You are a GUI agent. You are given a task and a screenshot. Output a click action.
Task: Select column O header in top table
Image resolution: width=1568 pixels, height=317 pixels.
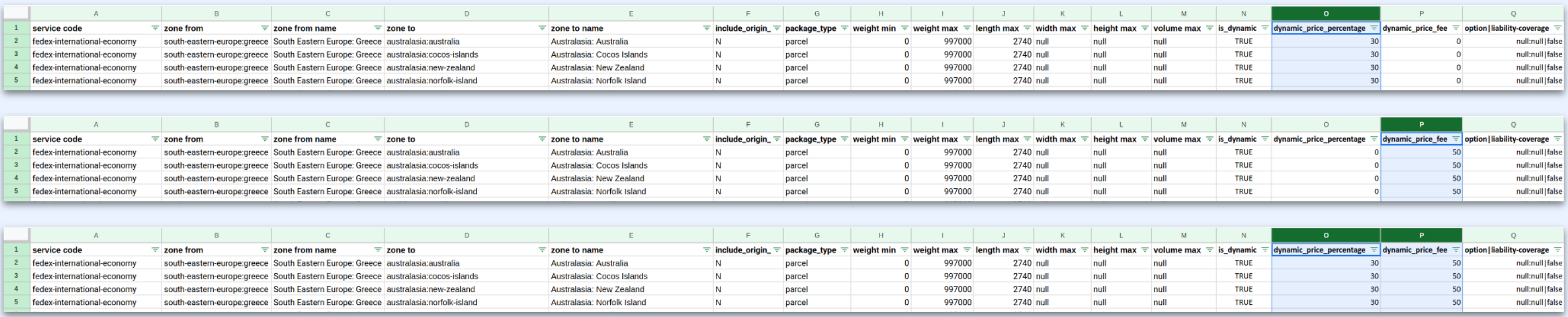(x=1325, y=13)
